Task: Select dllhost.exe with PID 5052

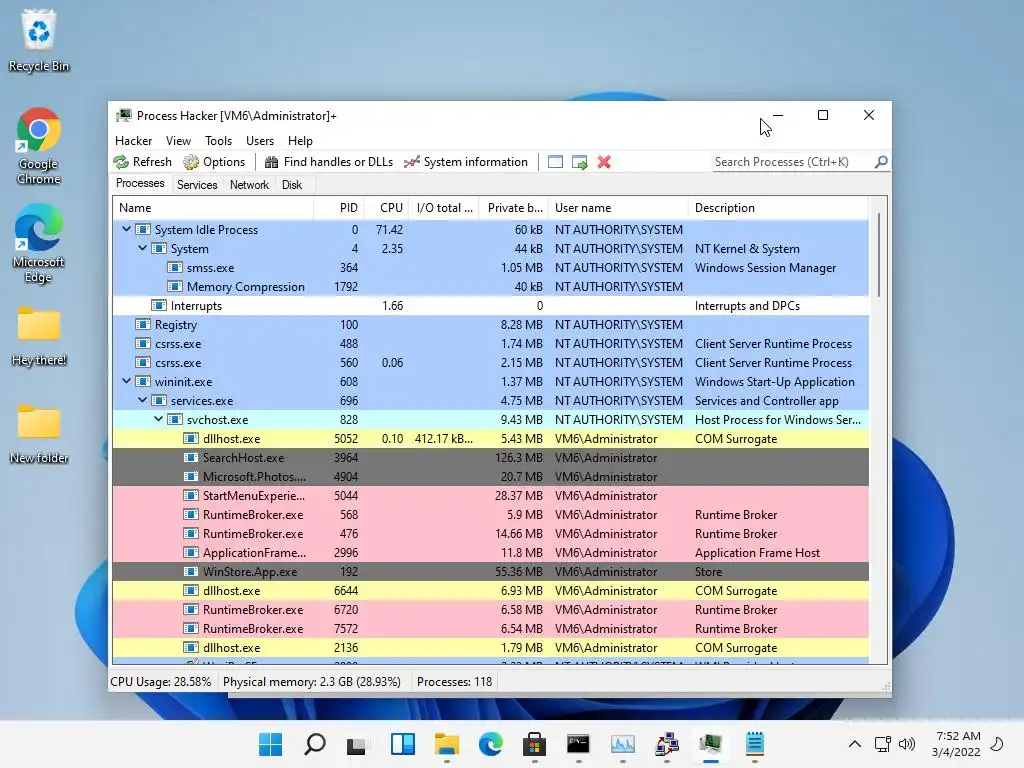Action: [x=490, y=438]
